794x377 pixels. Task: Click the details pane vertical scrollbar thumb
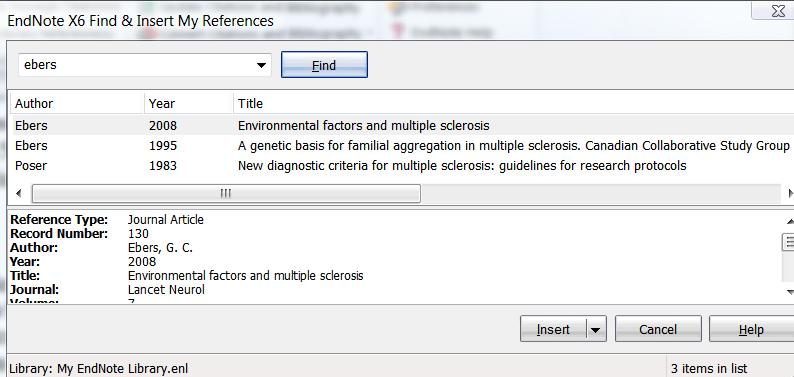pyautogui.click(x=789, y=242)
